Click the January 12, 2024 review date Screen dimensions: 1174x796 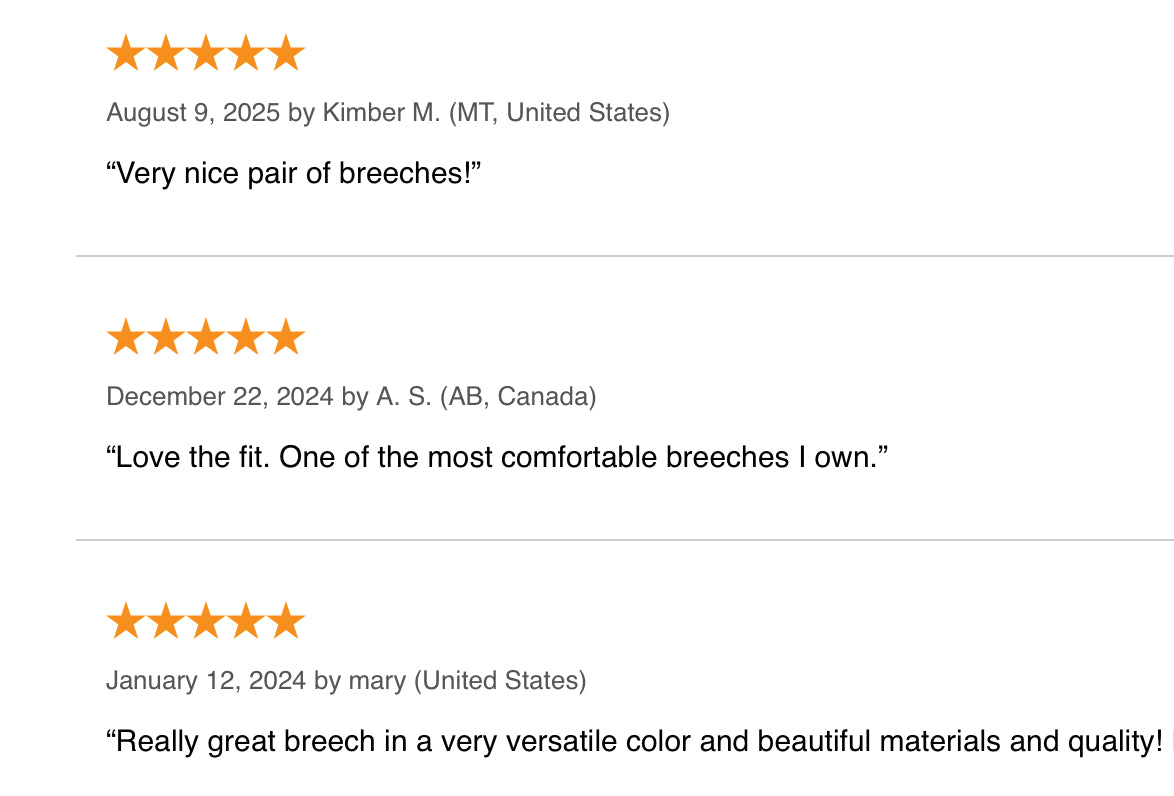pos(206,681)
